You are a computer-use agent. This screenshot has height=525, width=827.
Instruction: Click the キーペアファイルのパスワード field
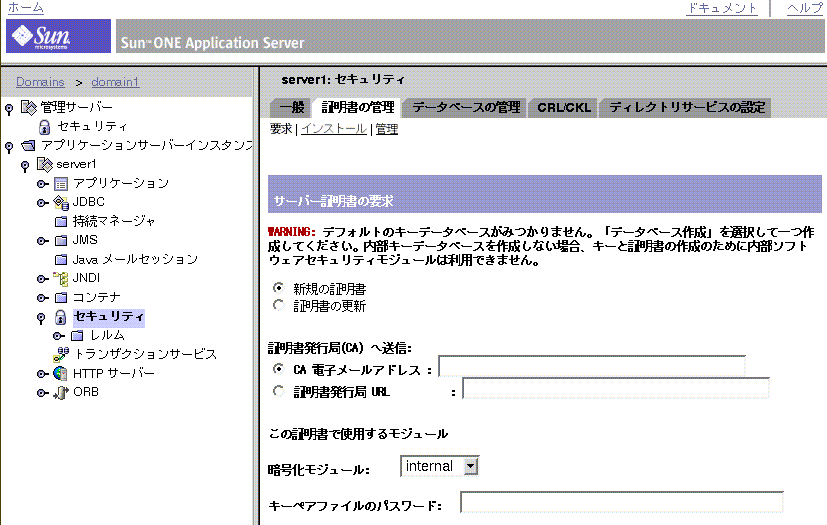pos(622,502)
